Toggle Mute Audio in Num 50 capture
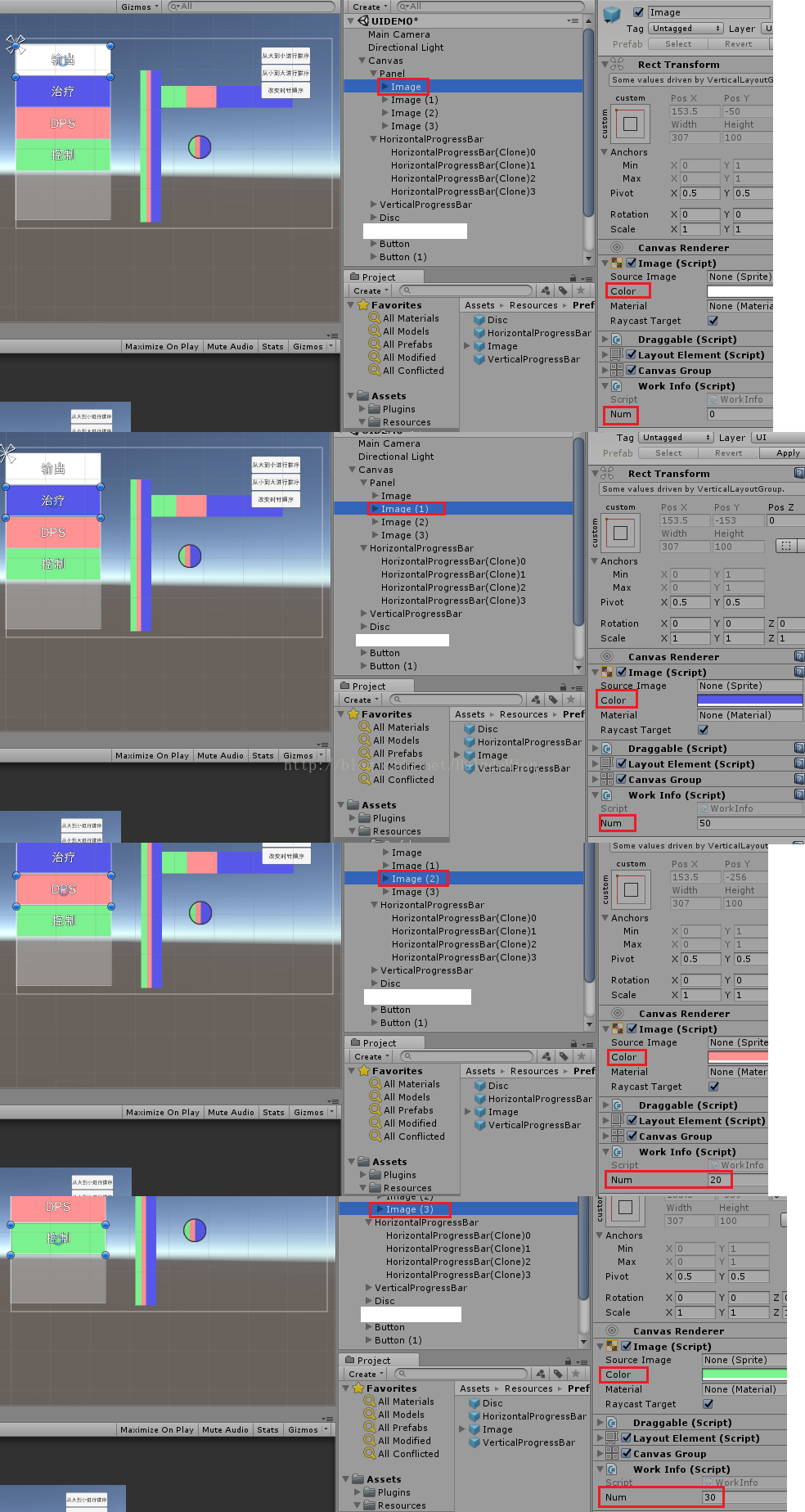 pos(220,755)
